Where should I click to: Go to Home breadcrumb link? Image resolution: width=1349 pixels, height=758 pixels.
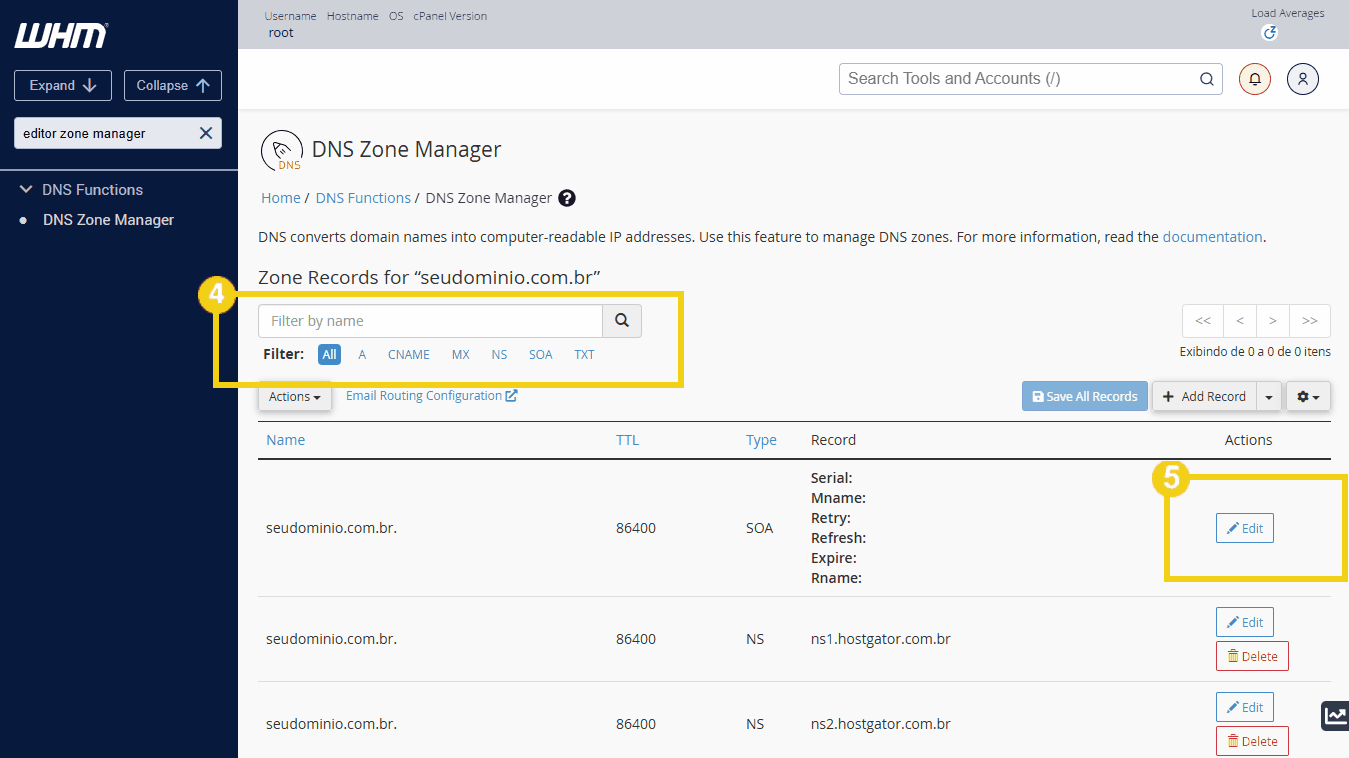(281, 198)
